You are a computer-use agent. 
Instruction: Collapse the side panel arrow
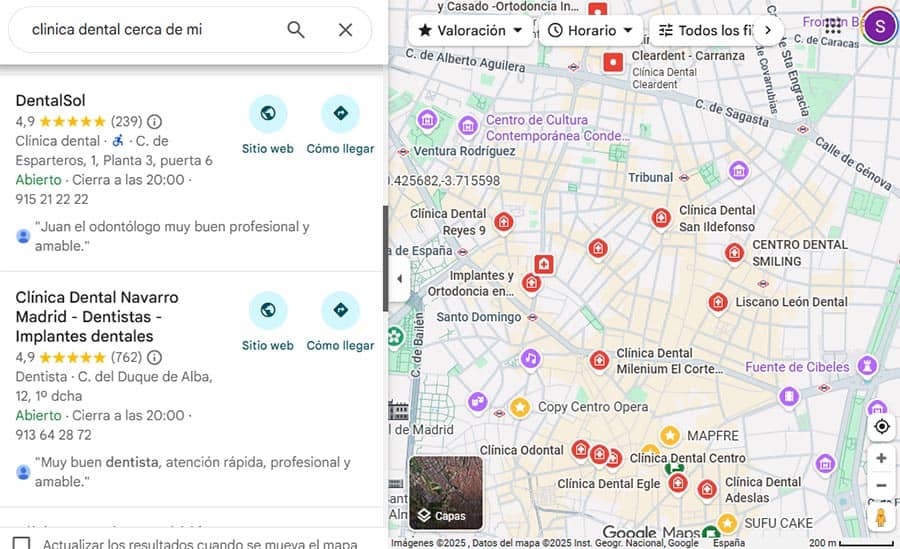[399, 279]
